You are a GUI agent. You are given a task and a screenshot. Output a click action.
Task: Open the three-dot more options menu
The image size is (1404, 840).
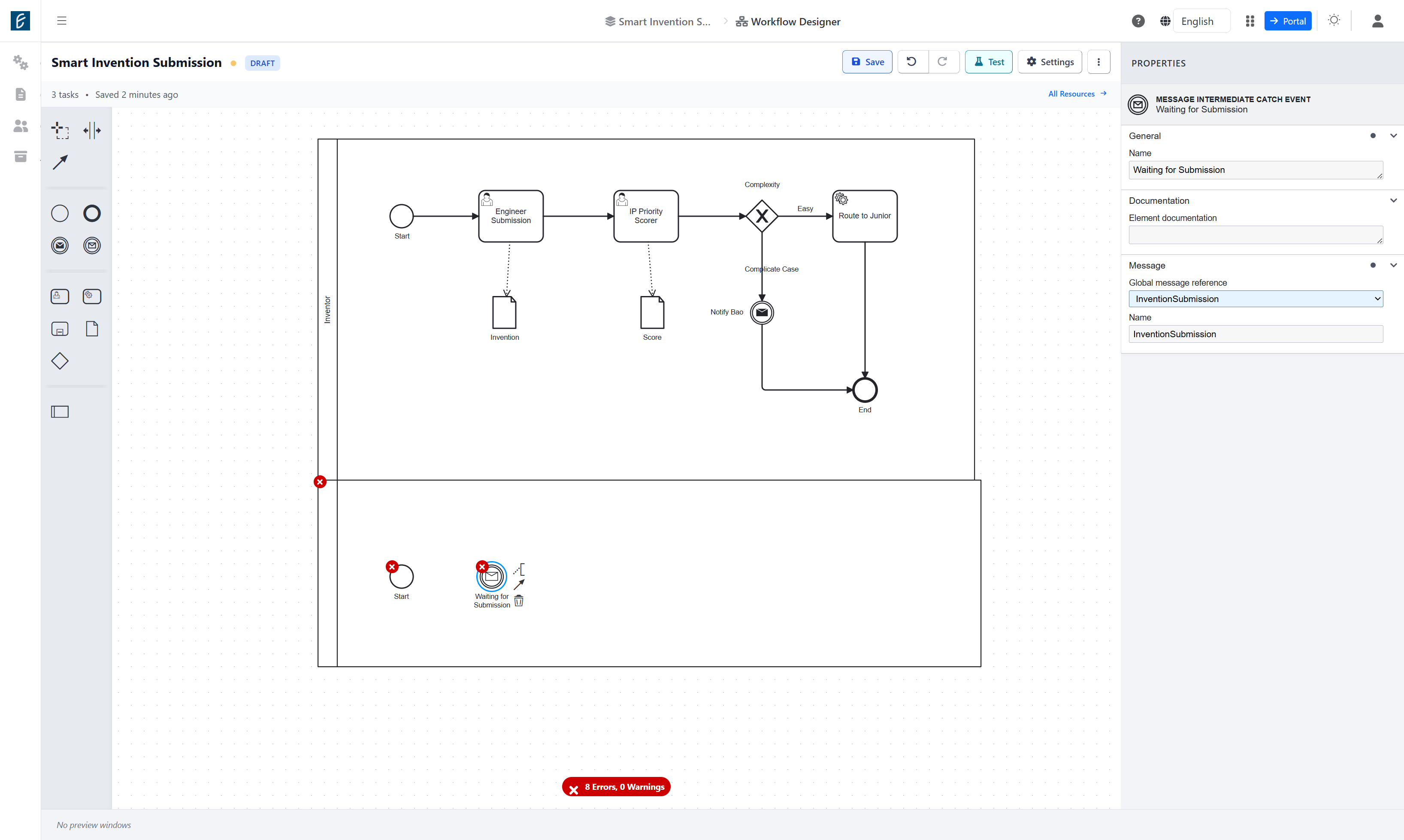pos(1098,62)
